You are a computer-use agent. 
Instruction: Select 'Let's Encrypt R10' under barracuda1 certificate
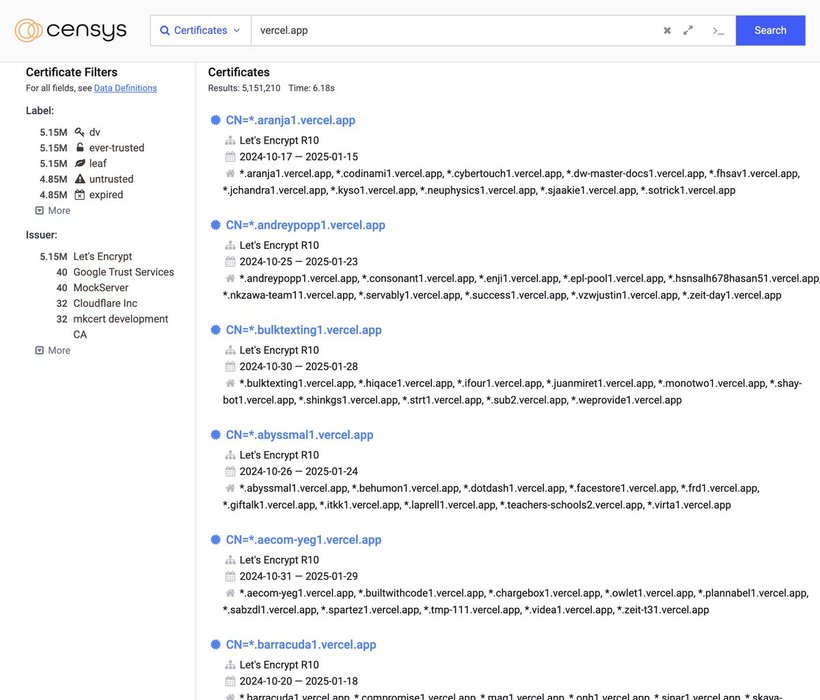[x=279, y=665]
